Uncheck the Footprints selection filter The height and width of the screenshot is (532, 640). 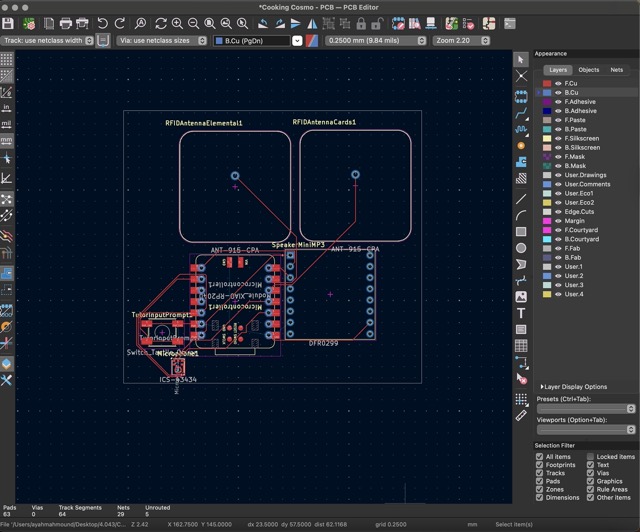tap(540, 465)
